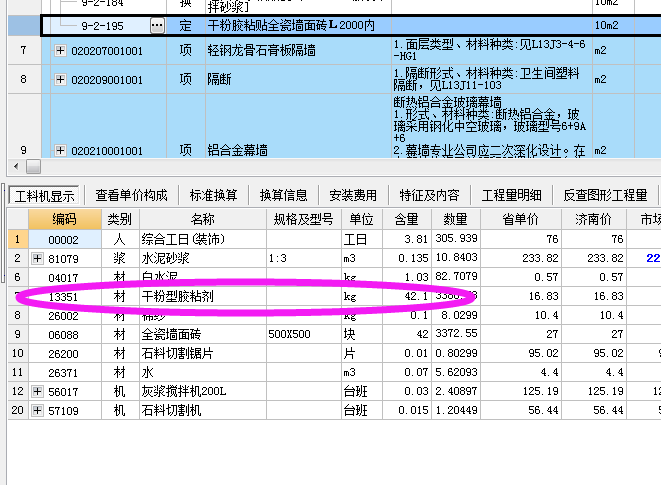
Task: Expand machine row 56017
Action: (37, 391)
